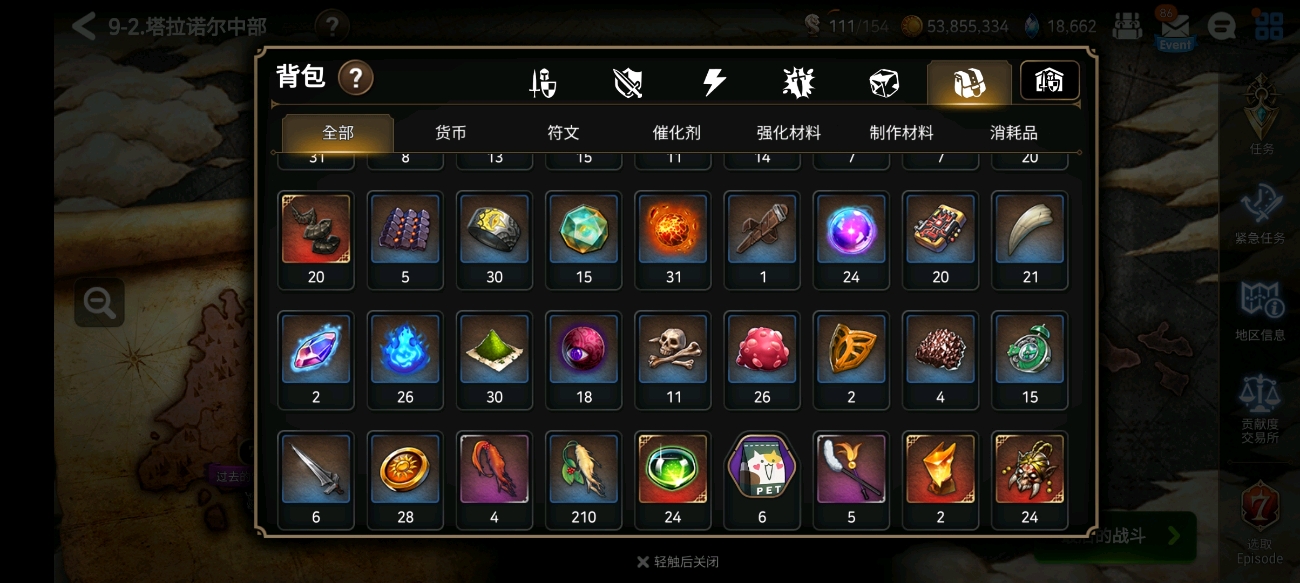1300x583 pixels.
Task: Select the 消耗品 tab
Action: (x=1014, y=132)
